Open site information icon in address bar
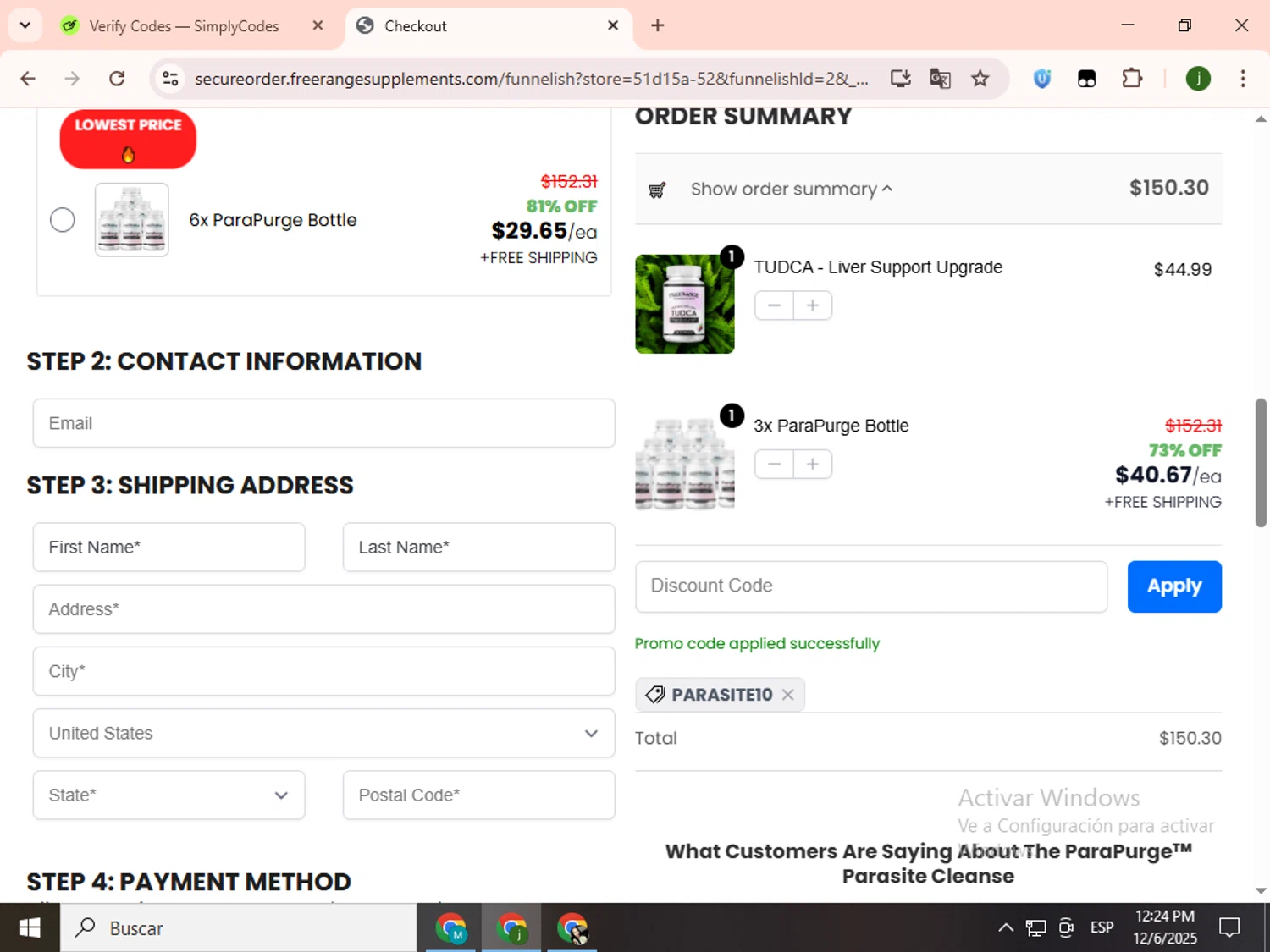 pyautogui.click(x=170, y=79)
